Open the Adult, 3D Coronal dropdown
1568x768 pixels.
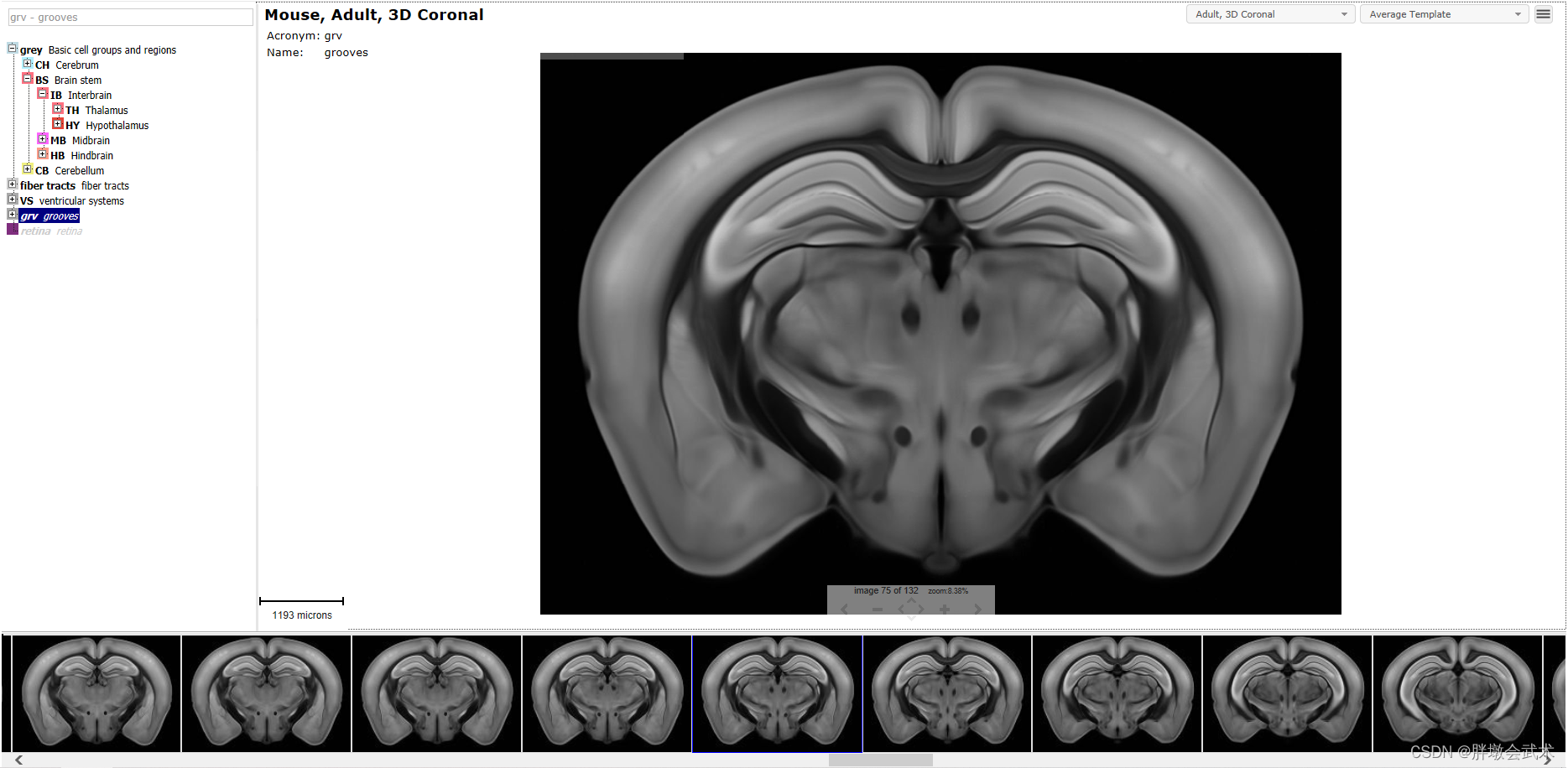pos(1270,14)
